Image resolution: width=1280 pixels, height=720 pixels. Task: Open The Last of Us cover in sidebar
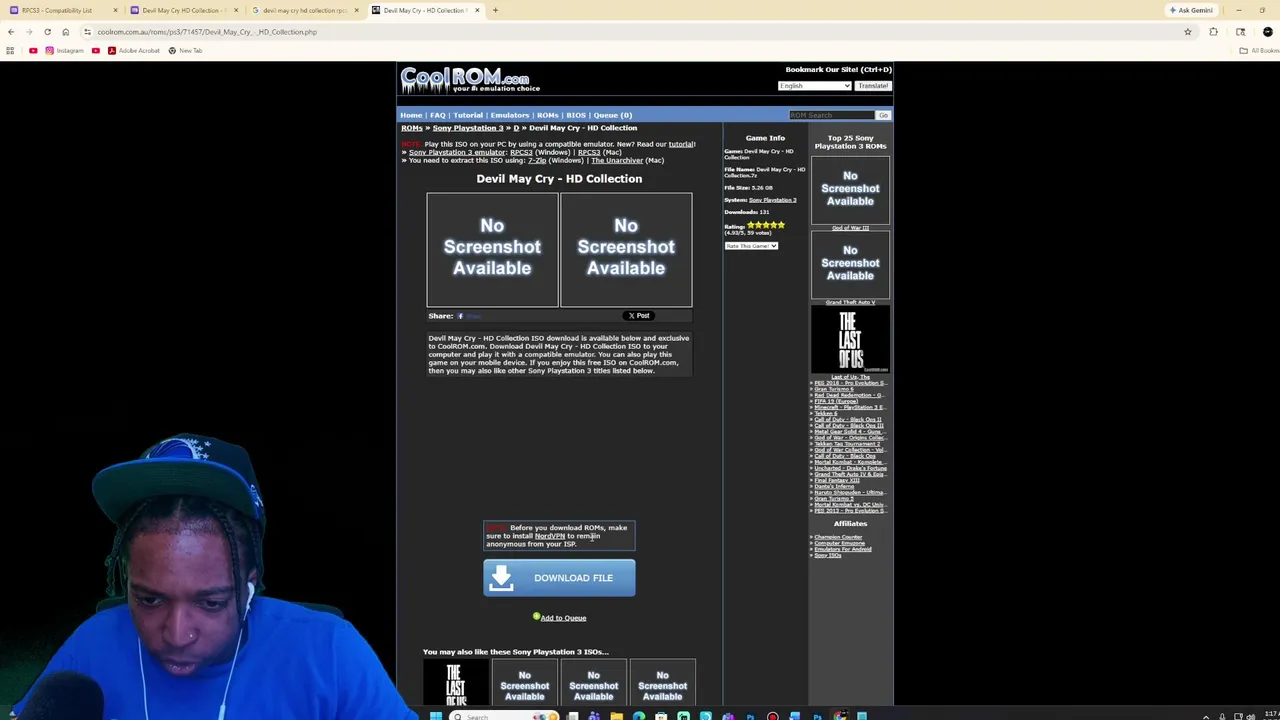(x=850, y=340)
